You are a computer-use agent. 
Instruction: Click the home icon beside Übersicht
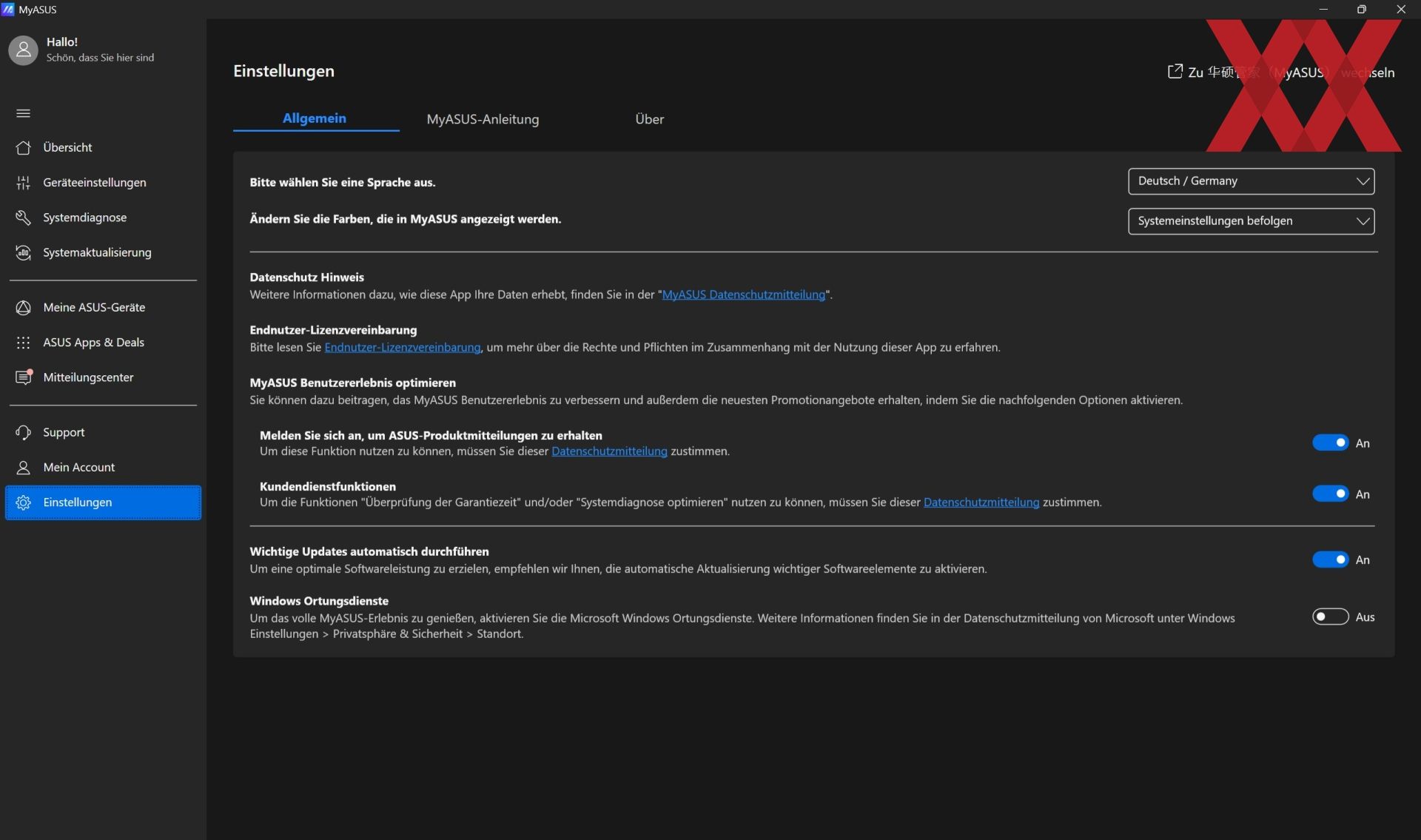click(23, 147)
